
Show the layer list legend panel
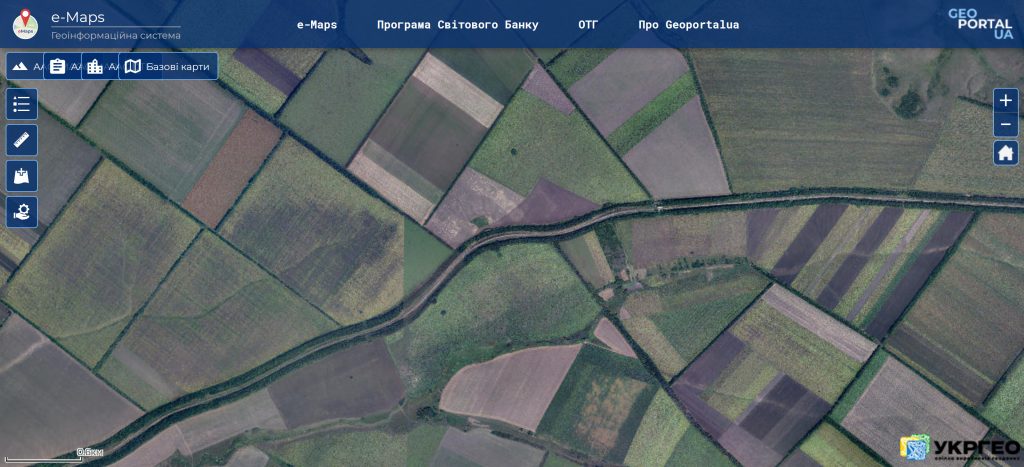[22, 105]
